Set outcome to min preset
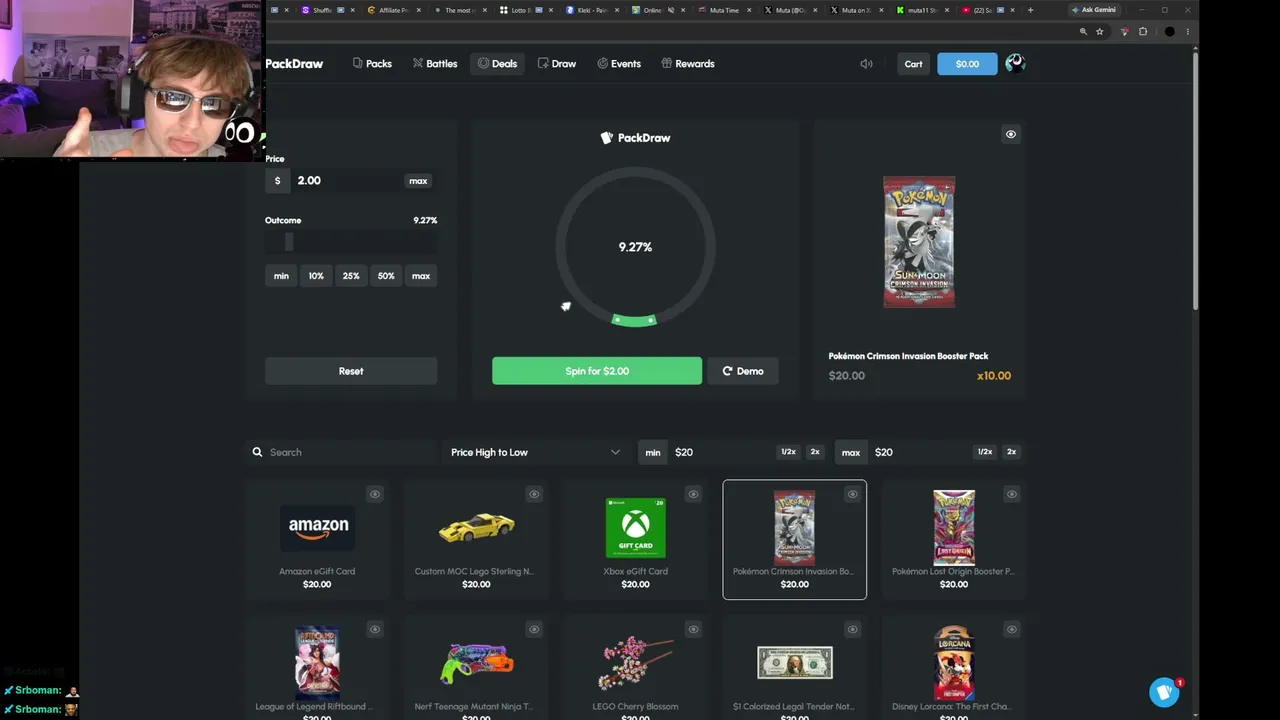The image size is (1280, 720). [281, 276]
